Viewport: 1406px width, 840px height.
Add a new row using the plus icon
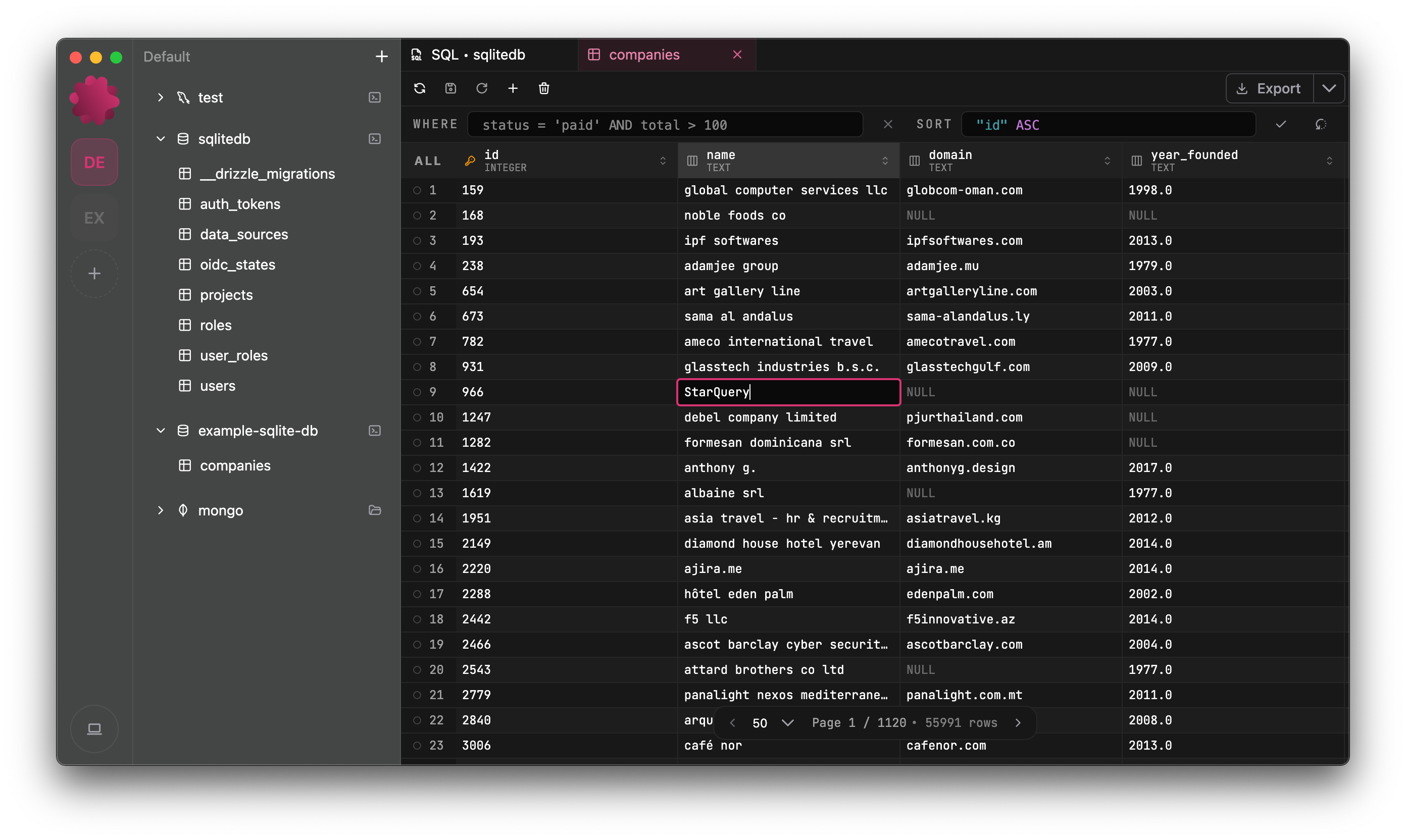click(x=513, y=88)
